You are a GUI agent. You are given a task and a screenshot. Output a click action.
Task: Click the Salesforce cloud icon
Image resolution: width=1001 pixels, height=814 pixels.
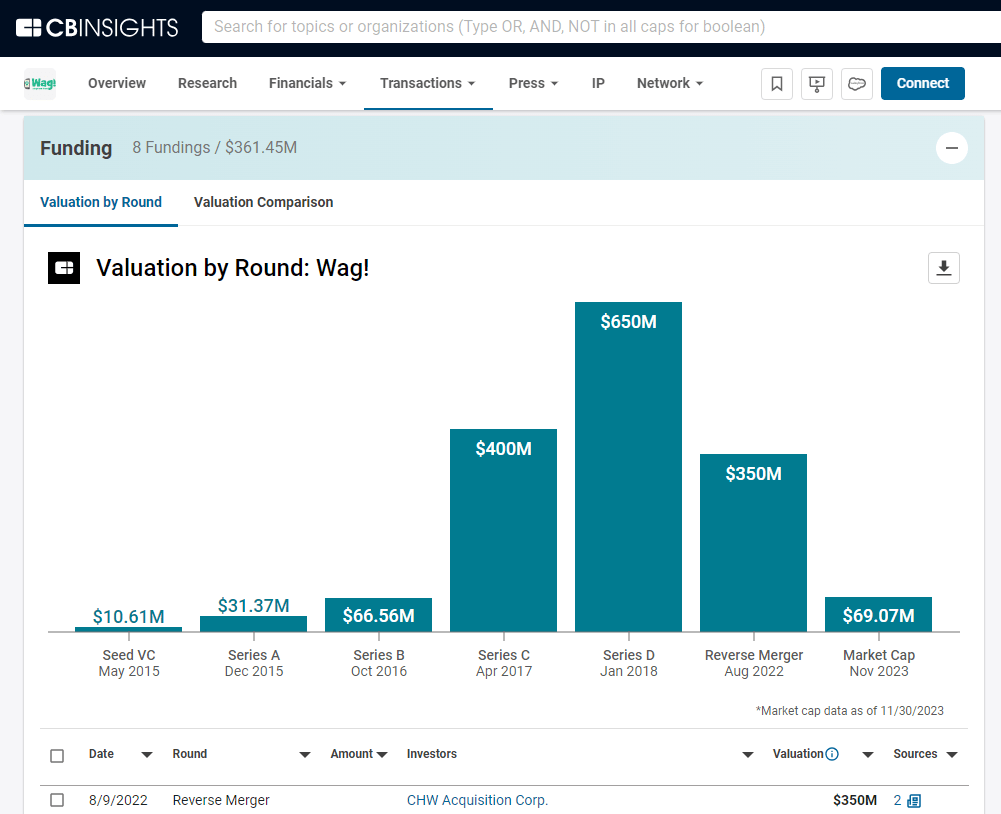pyautogui.click(x=857, y=84)
